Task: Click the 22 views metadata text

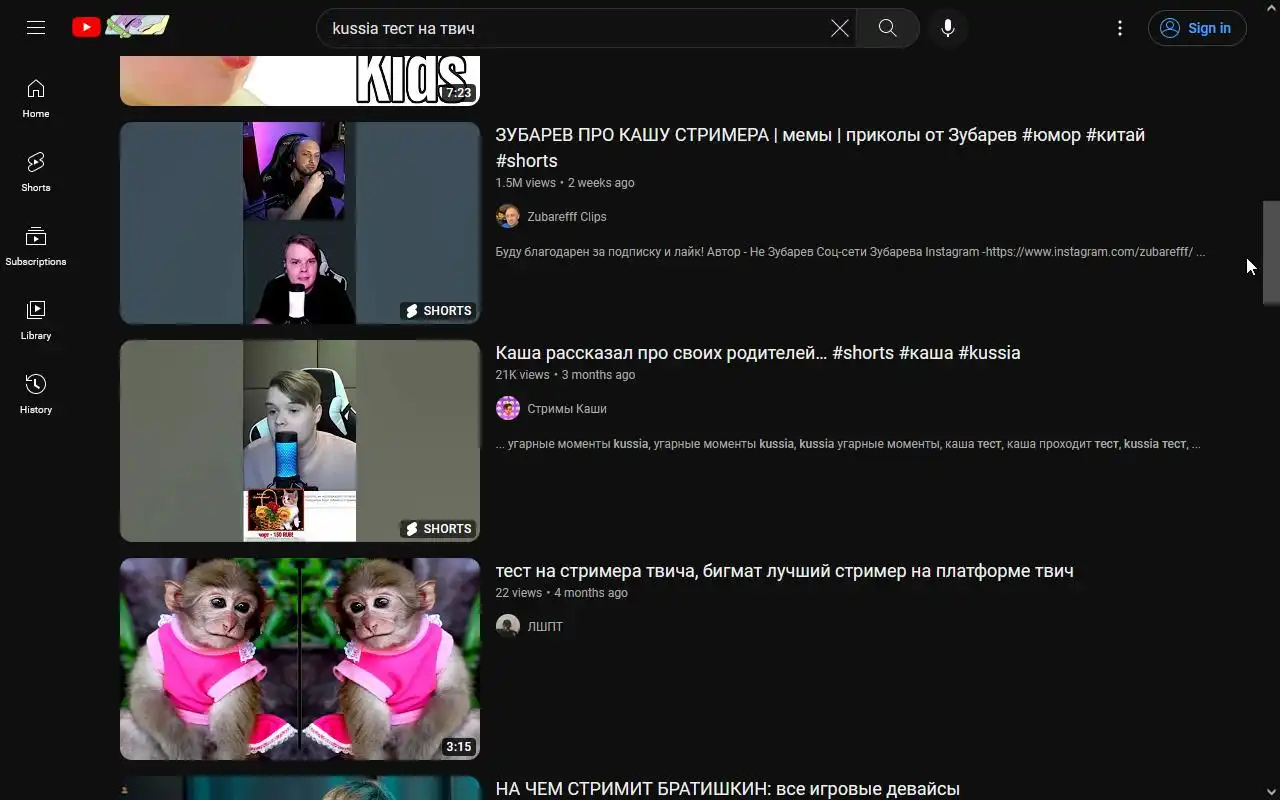Action: 519,593
